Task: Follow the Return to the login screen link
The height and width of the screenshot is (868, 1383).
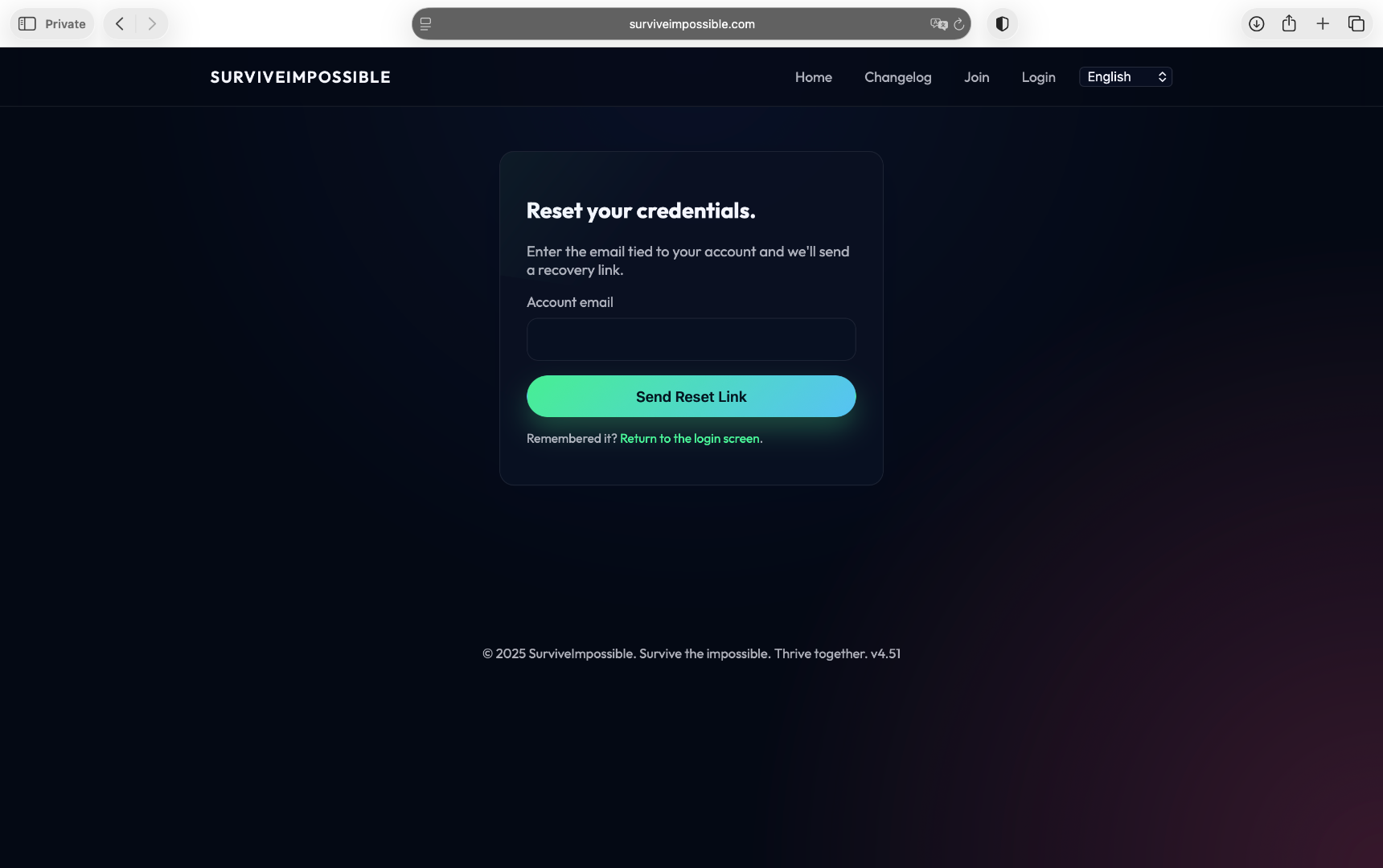Action: 691,439
